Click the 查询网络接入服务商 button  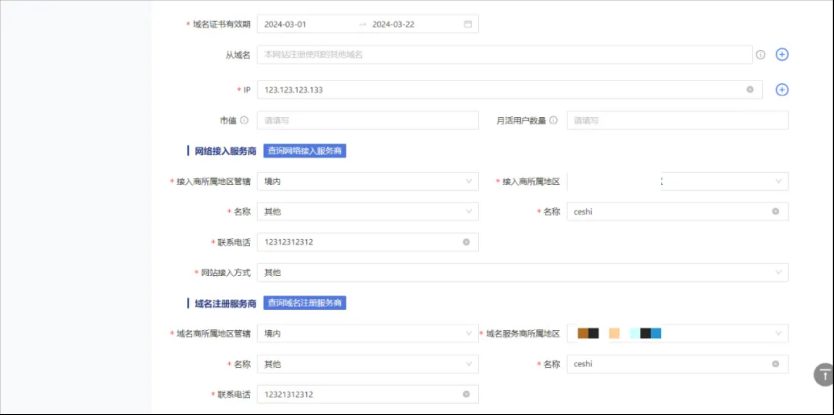coord(305,151)
